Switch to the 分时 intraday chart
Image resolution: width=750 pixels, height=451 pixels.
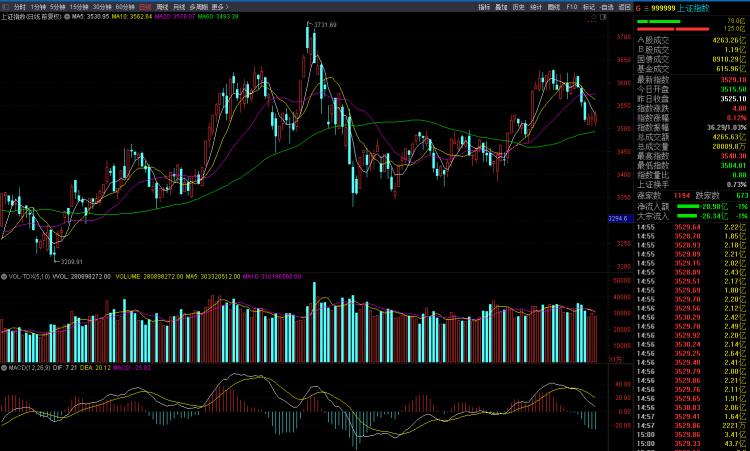(x=20, y=6)
